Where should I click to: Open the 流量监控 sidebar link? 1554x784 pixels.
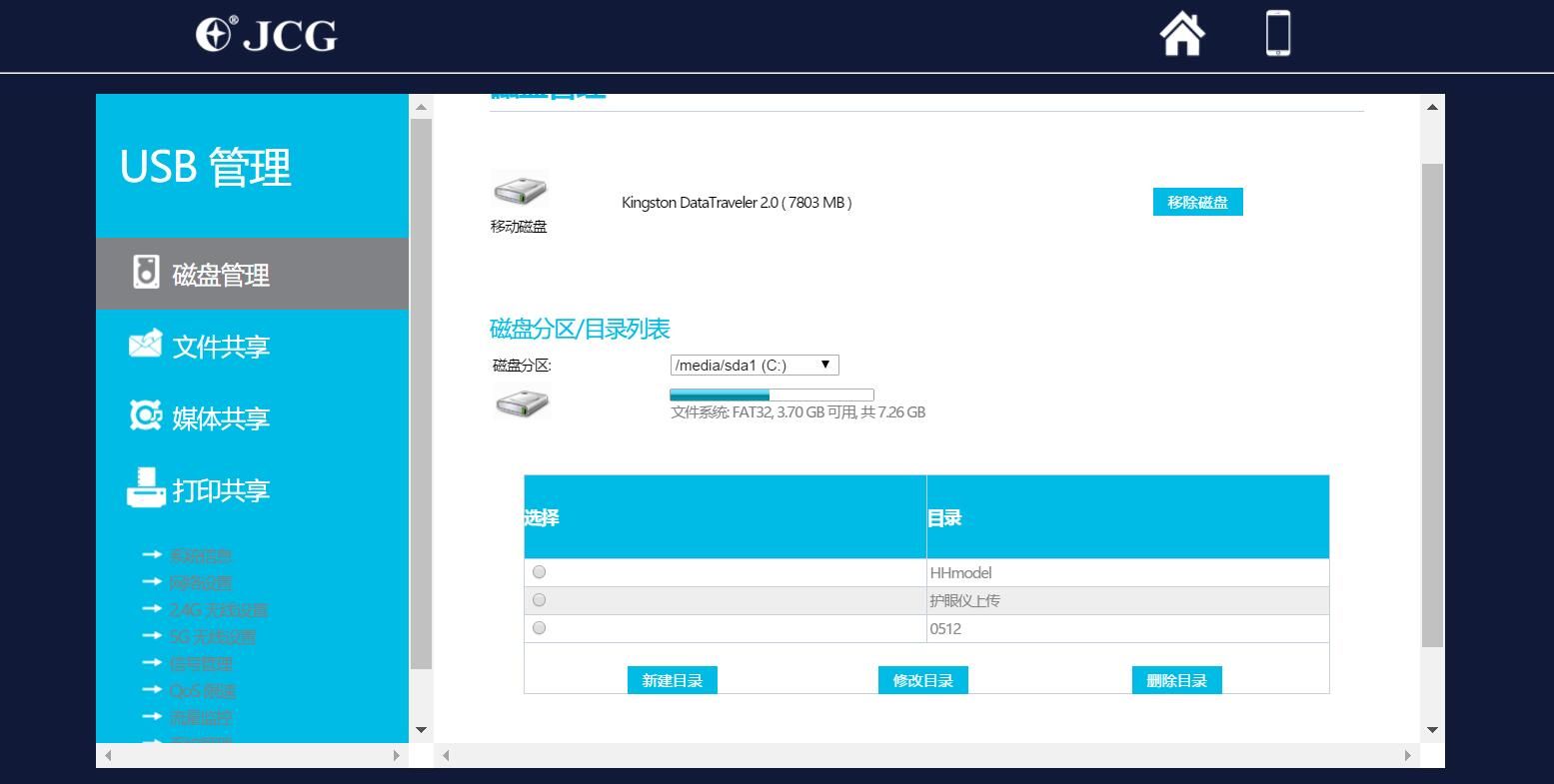pyautogui.click(x=200, y=717)
